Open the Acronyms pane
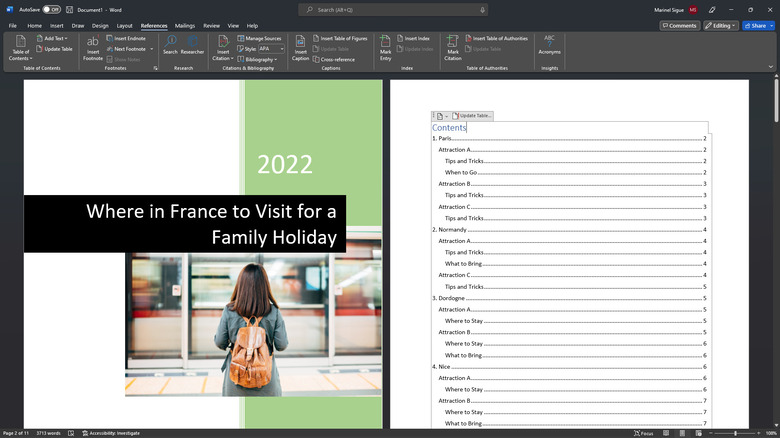Image resolution: width=780 pixels, height=438 pixels. (549, 45)
